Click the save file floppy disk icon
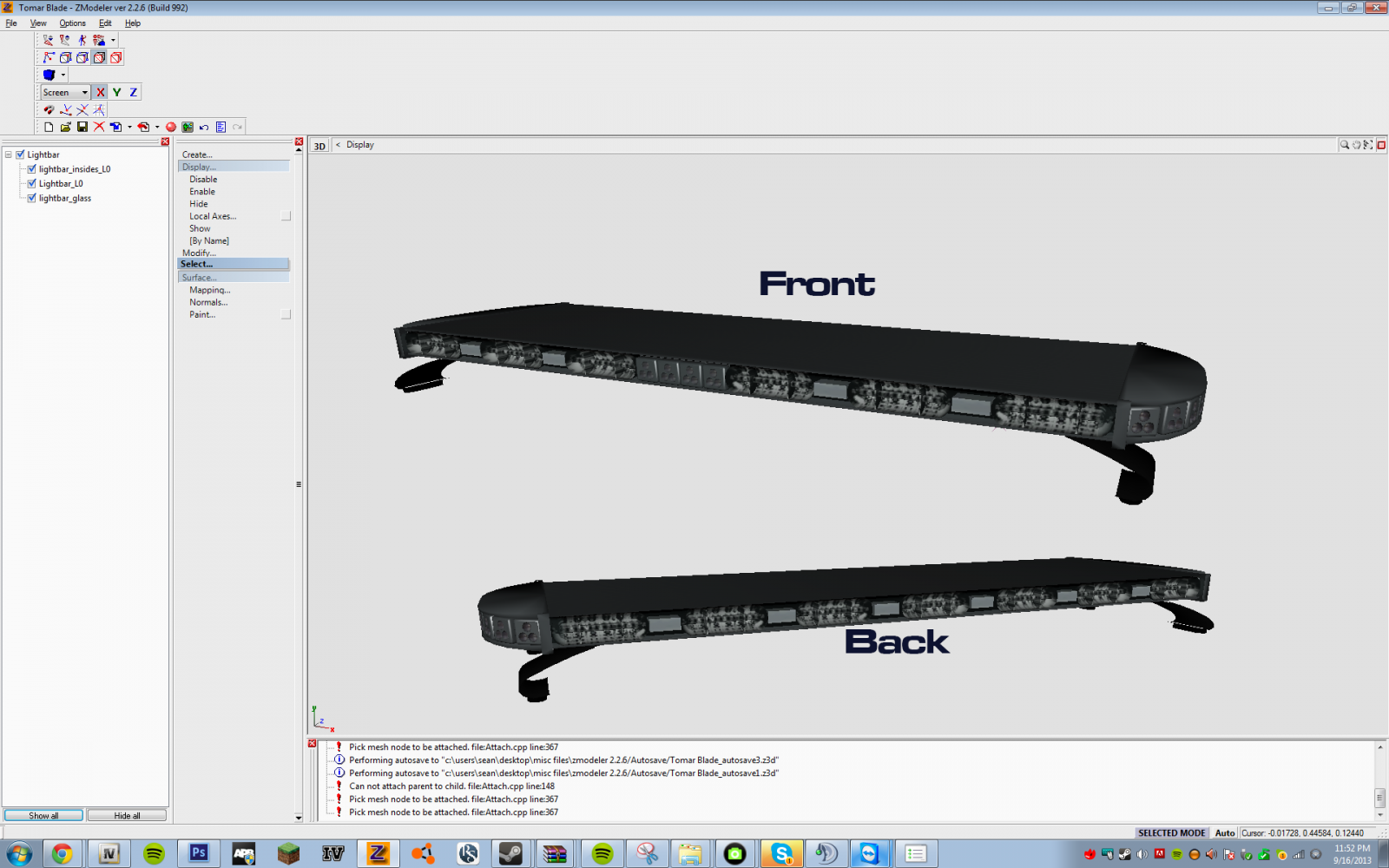The height and width of the screenshot is (868, 1389). (82, 127)
